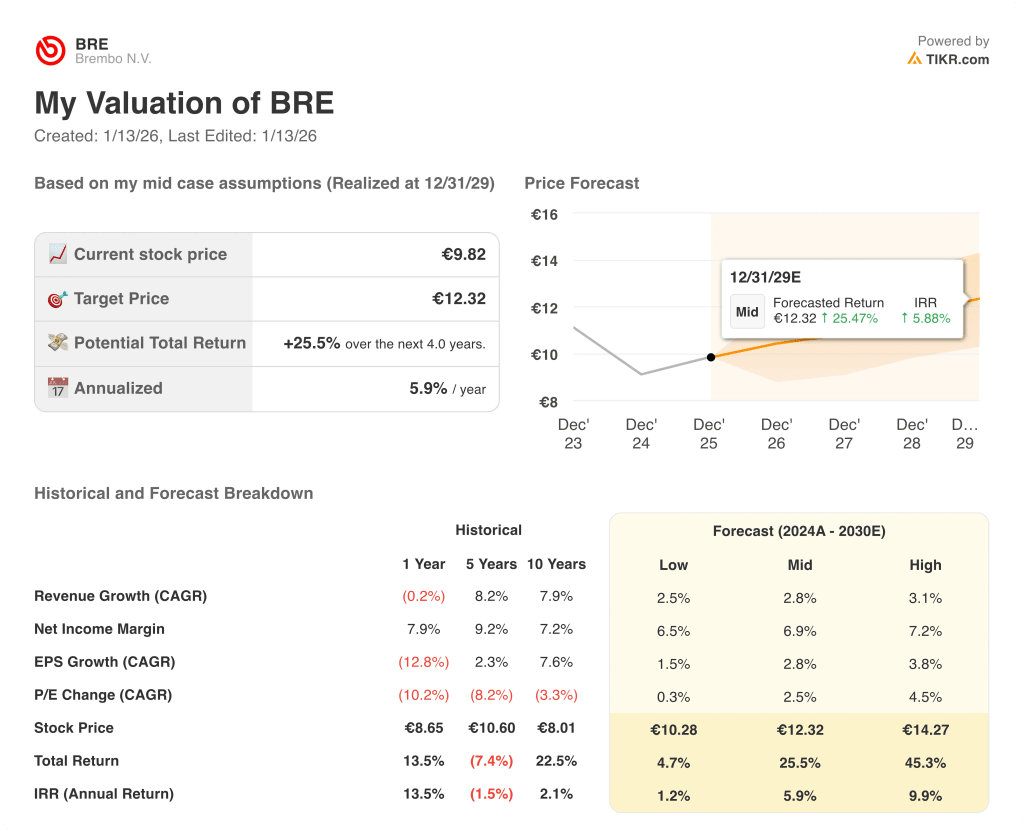Click the High case €14.27 stock price
Image resolution: width=1024 pixels, height=832 pixels.
(x=925, y=730)
